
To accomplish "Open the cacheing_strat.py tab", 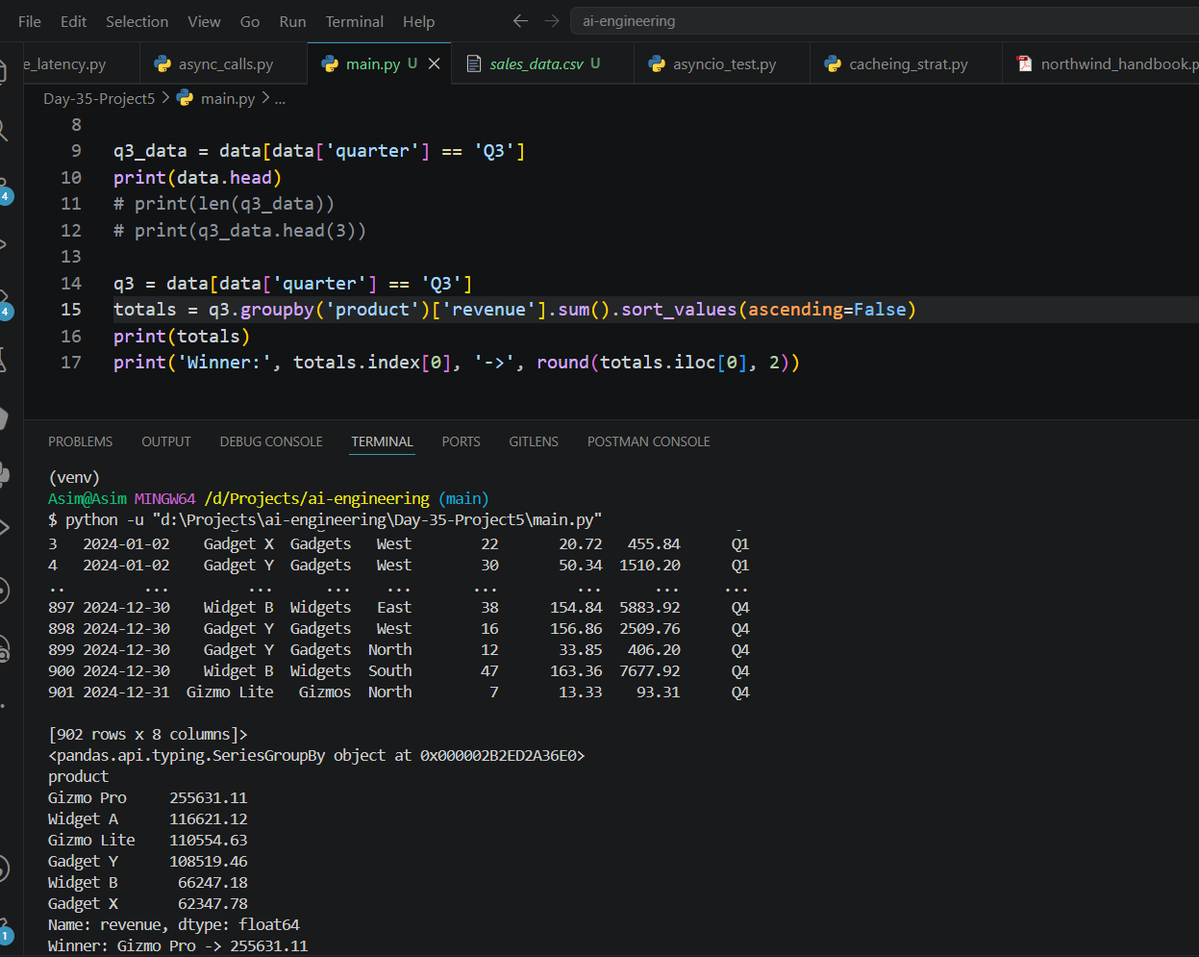I will click(x=908, y=64).
